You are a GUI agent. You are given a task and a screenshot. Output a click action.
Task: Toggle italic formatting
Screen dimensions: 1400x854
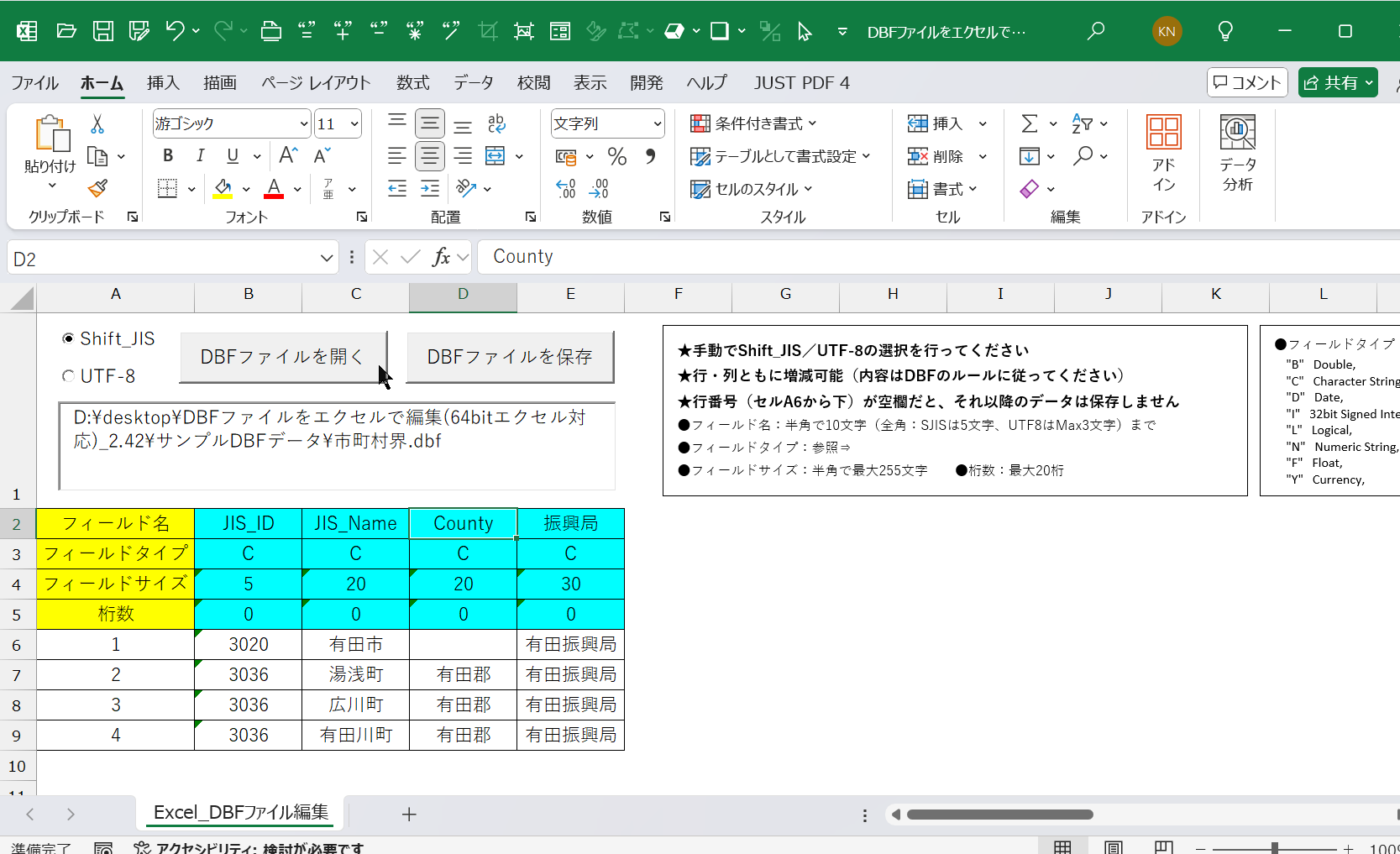point(200,155)
